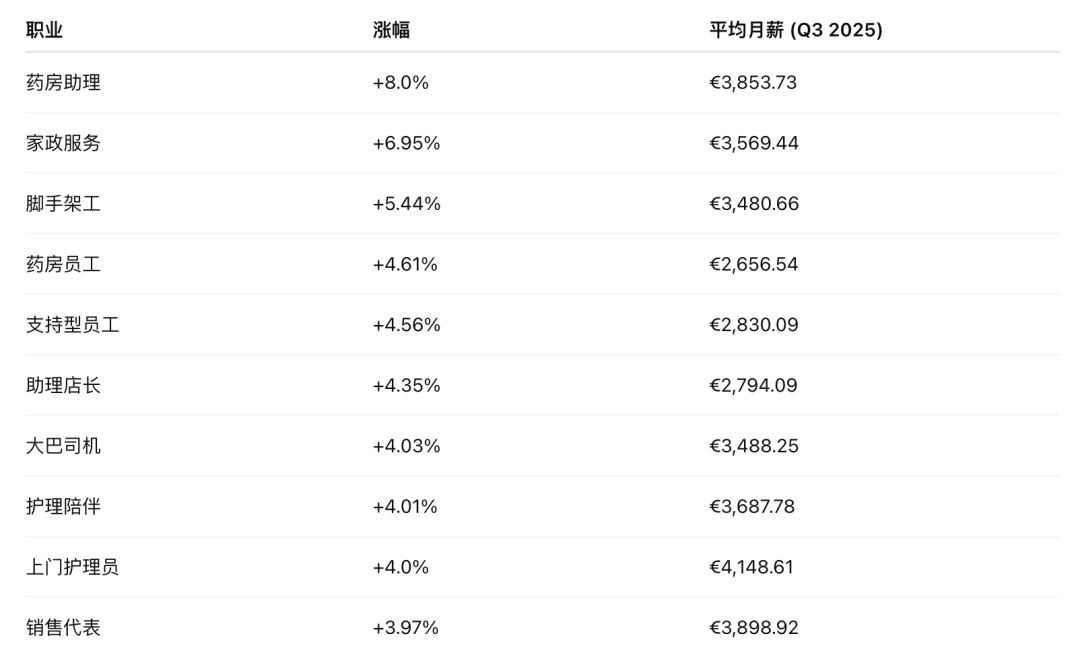Click the 助理店长 row label
The image size is (1080, 669).
(x=63, y=386)
